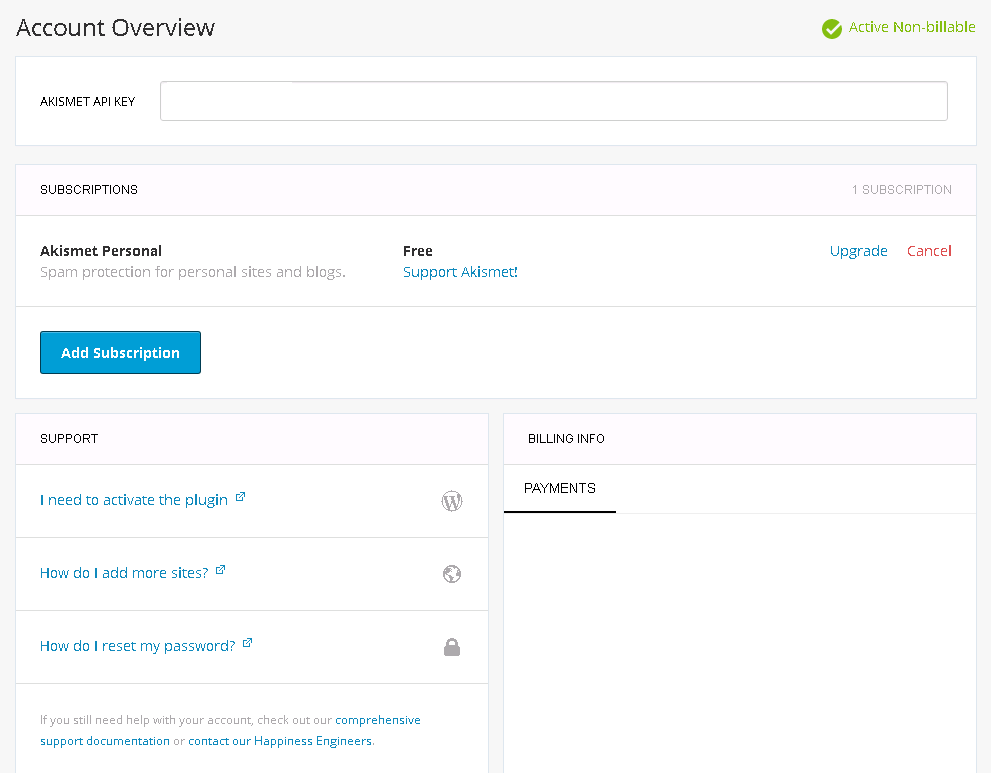Click the 'SUPPORT' section header
This screenshot has height=773, width=991.
click(69, 439)
